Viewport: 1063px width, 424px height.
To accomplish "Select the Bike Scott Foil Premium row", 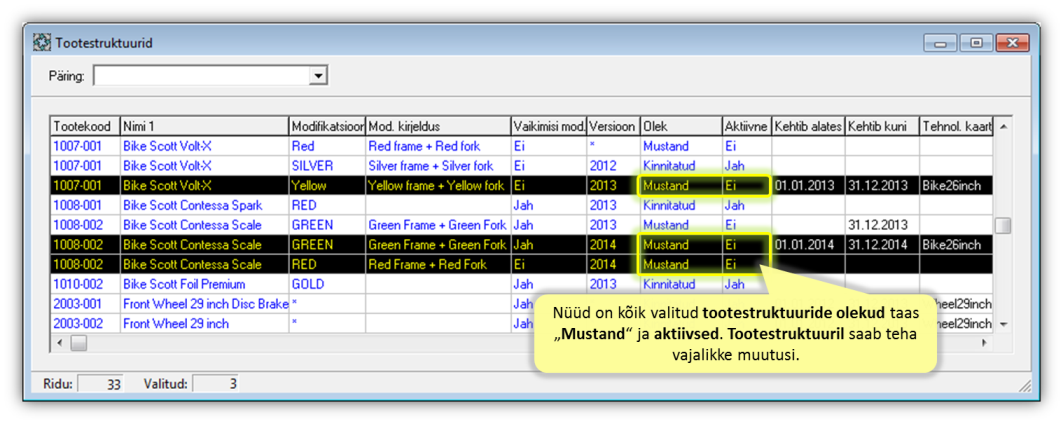I will (x=522, y=284).
